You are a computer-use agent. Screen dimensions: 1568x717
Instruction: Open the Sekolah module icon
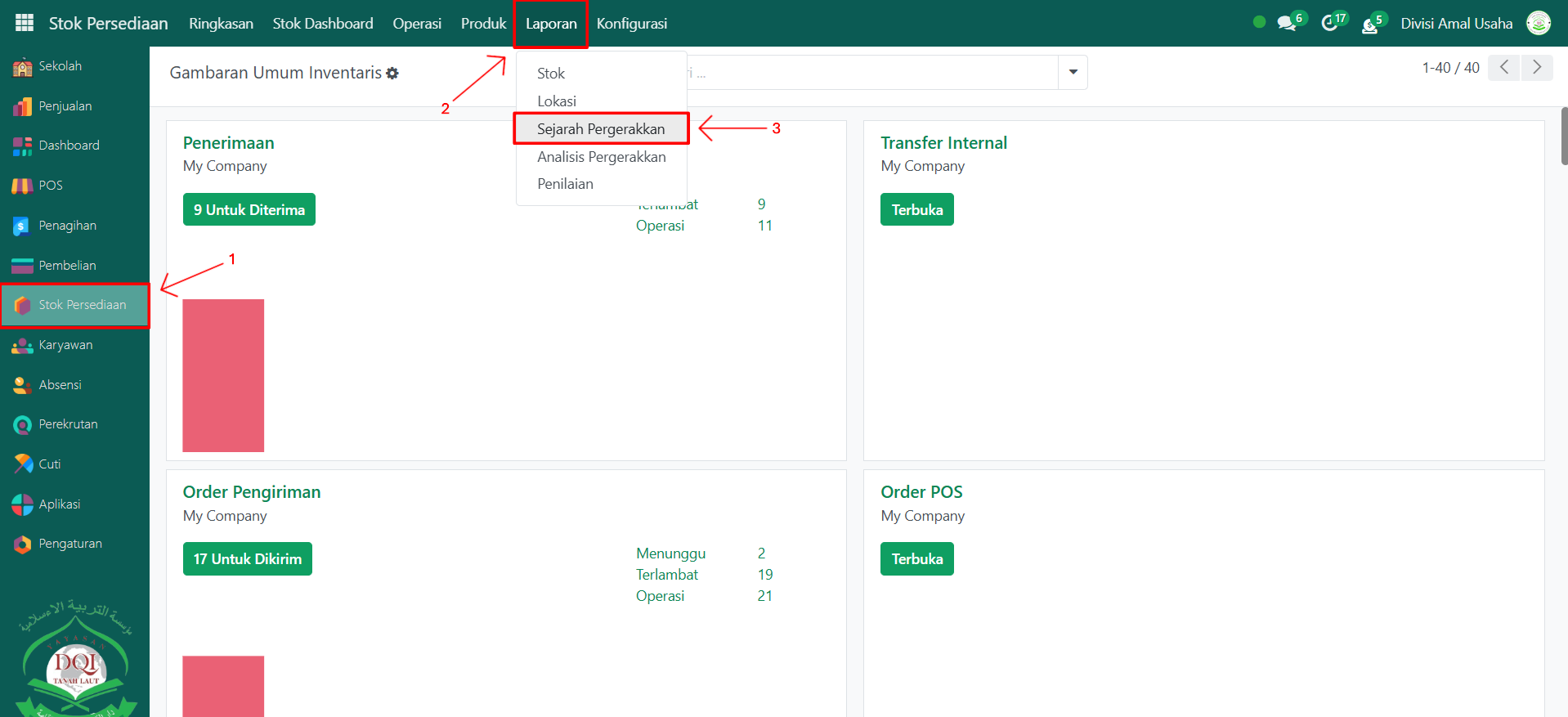(x=23, y=67)
